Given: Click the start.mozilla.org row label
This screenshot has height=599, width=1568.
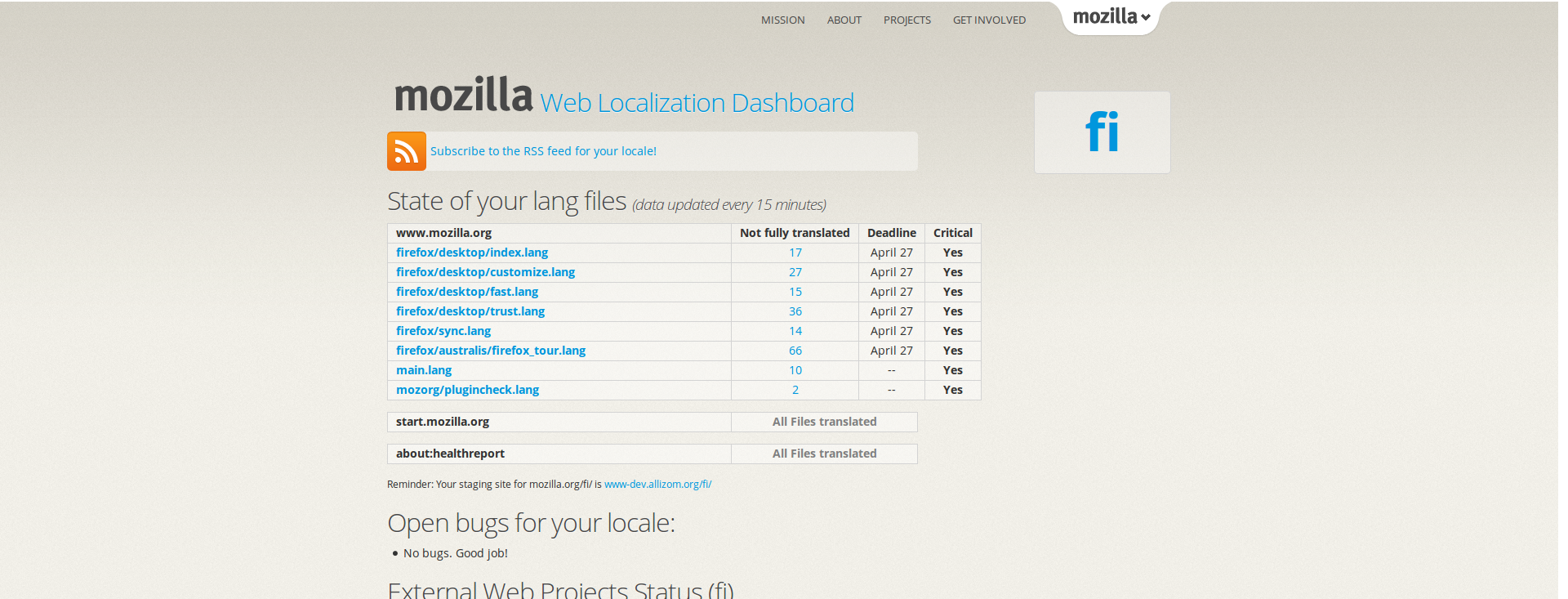Looking at the screenshot, I should tap(443, 422).
